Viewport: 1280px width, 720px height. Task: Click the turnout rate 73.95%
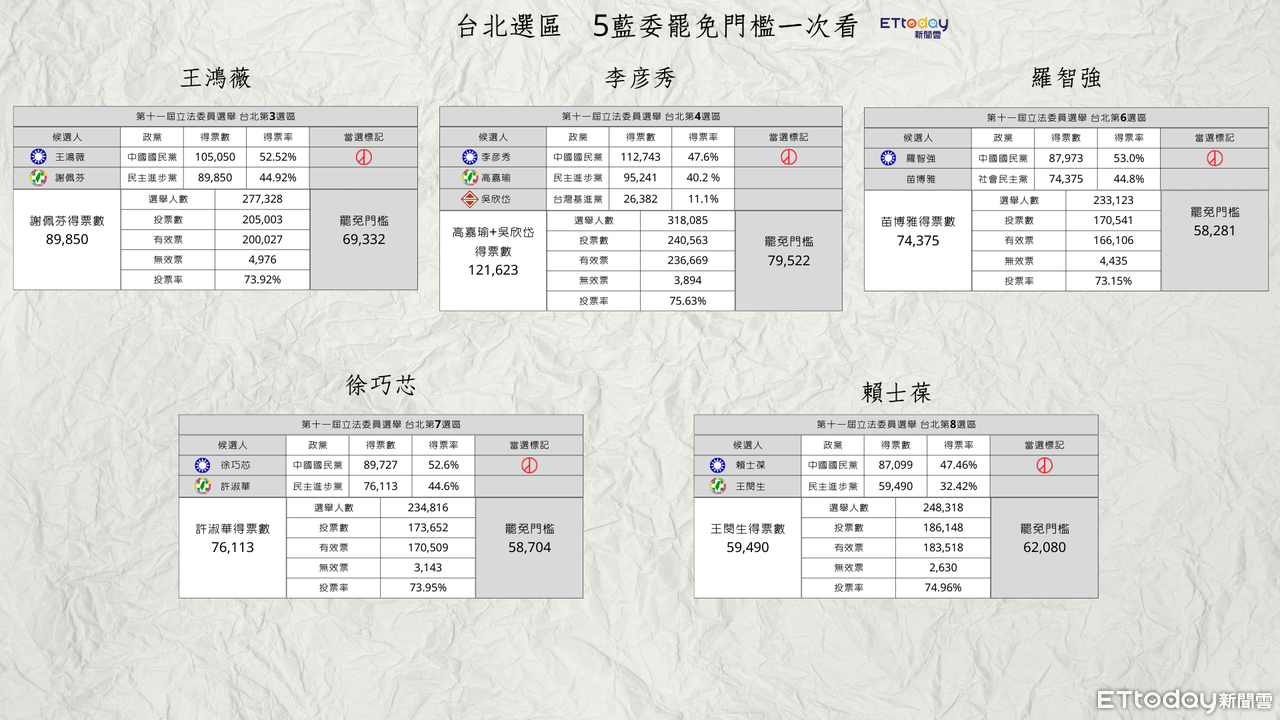click(x=427, y=588)
